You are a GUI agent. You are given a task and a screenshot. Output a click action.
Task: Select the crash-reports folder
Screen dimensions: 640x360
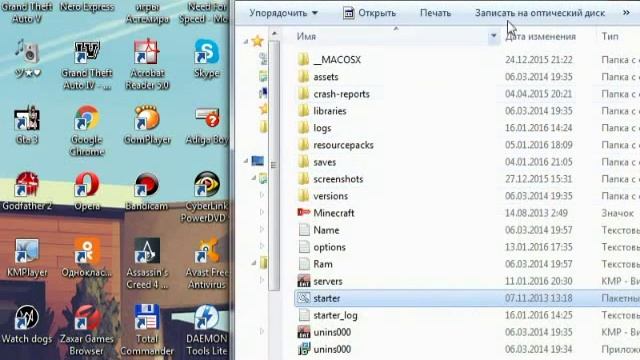pos(333,94)
